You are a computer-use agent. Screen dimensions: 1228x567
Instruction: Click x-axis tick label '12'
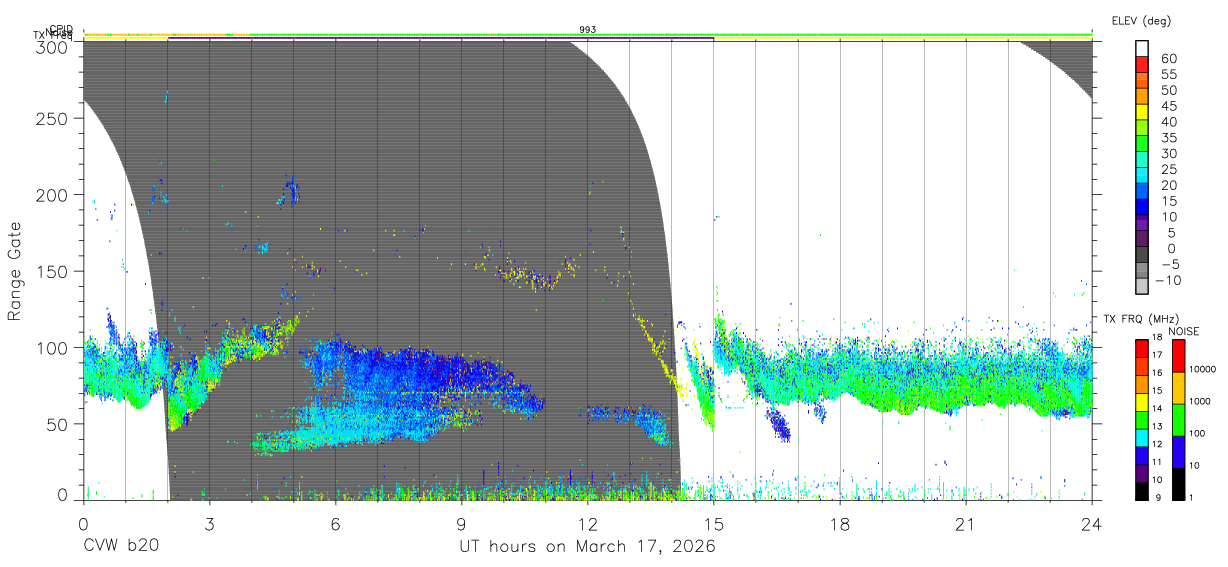click(x=588, y=524)
